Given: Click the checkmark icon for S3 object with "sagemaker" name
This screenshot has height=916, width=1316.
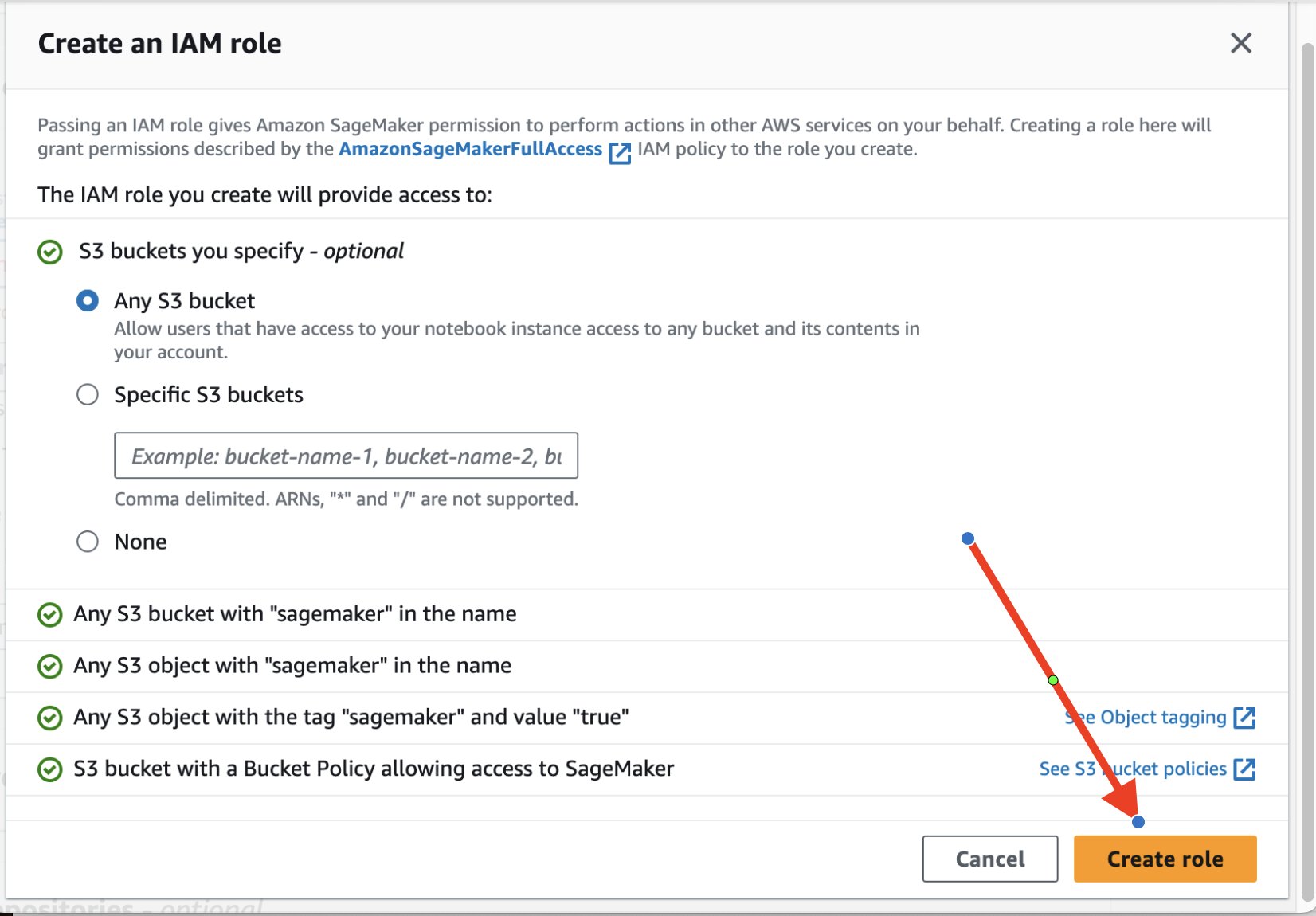Looking at the screenshot, I should (50, 667).
